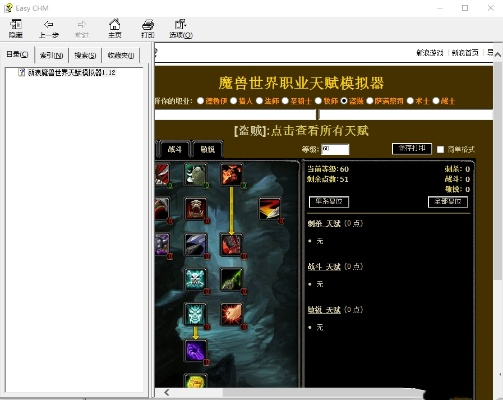Open the 刺杀_天赋 heading link
Image resolution: width=503 pixels, height=400 pixels.
pyautogui.click(x=324, y=223)
